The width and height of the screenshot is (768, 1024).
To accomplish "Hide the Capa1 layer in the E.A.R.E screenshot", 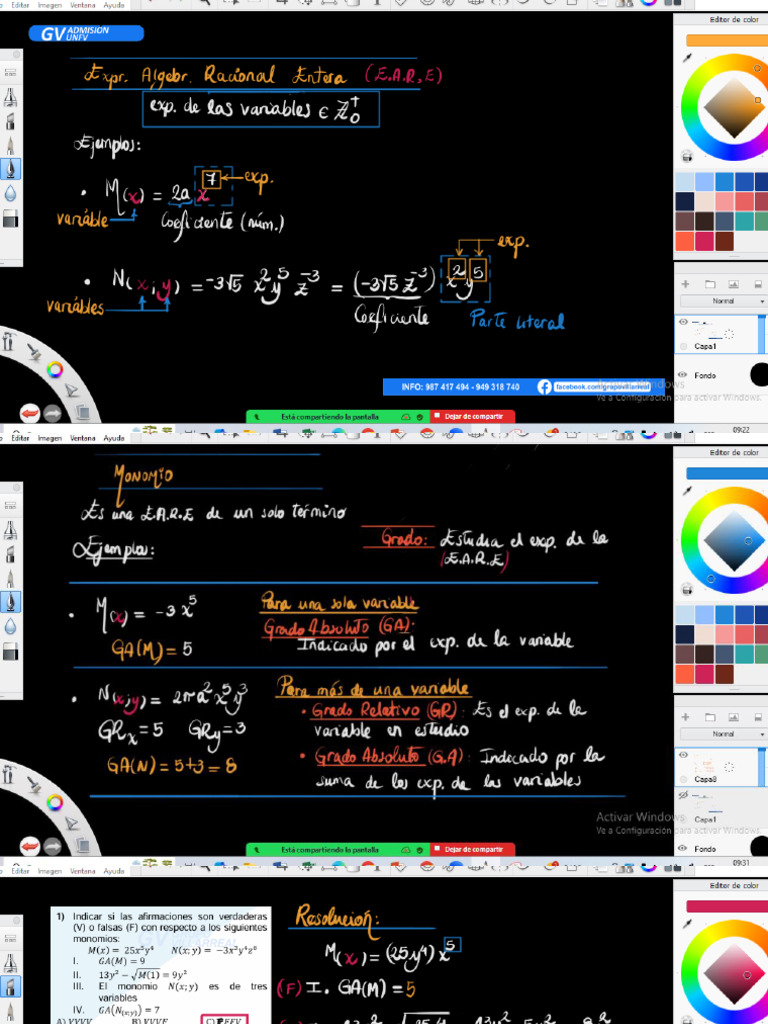I will pyautogui.click(x=684, y=322).
